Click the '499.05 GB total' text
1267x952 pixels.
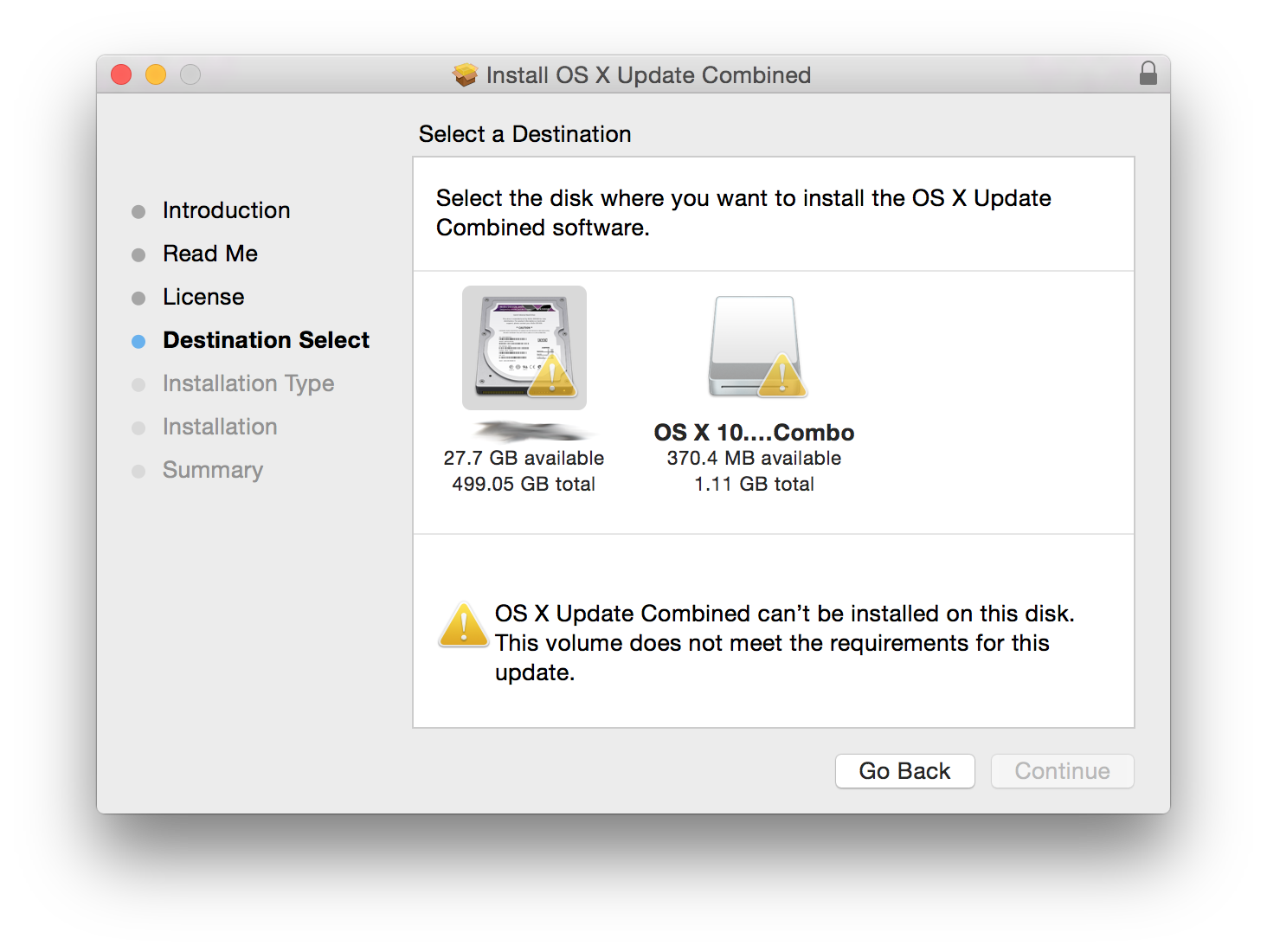point(524,484)
